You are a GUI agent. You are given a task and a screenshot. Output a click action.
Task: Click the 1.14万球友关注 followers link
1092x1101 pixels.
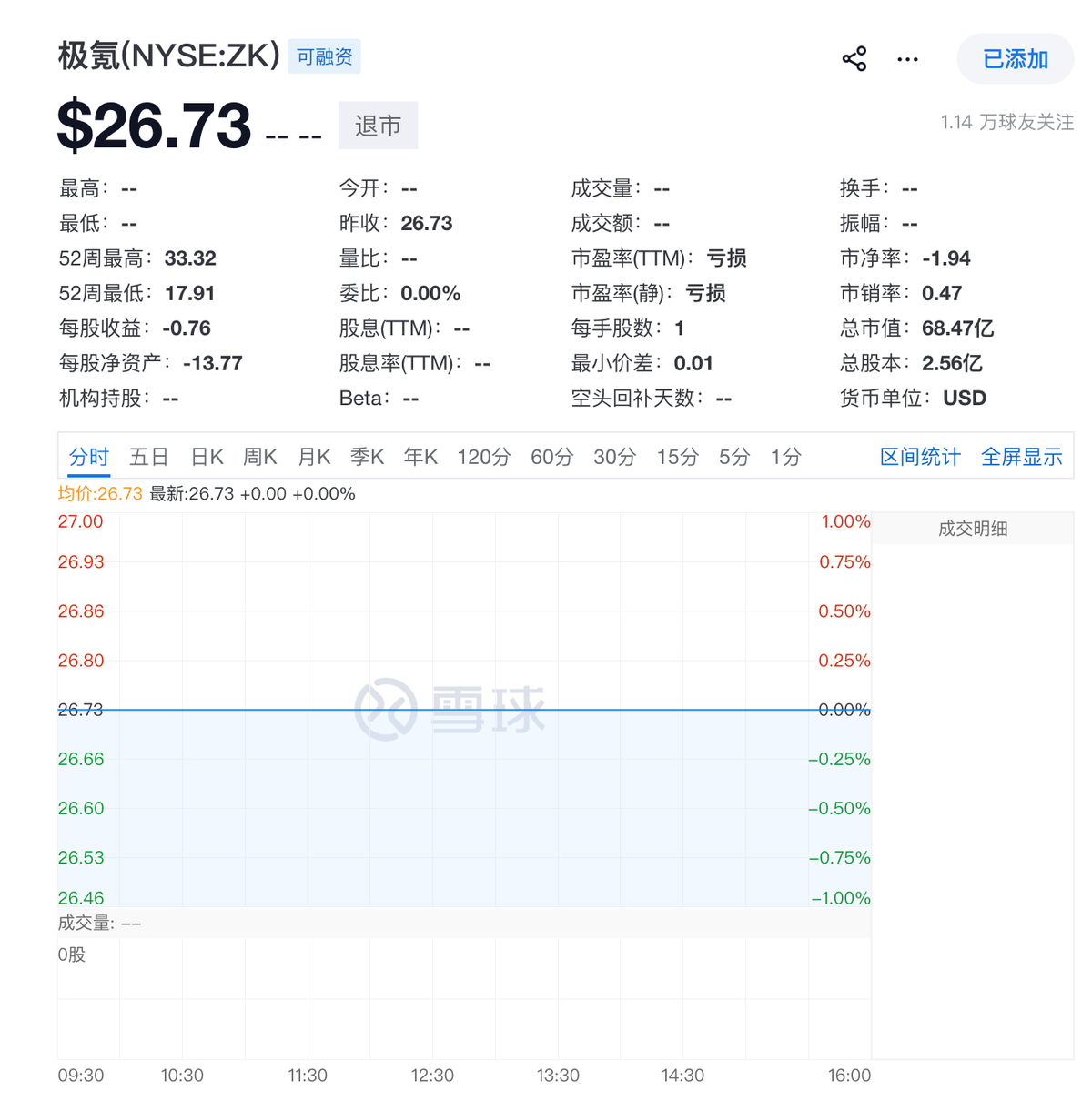(x=1006, y=122)
